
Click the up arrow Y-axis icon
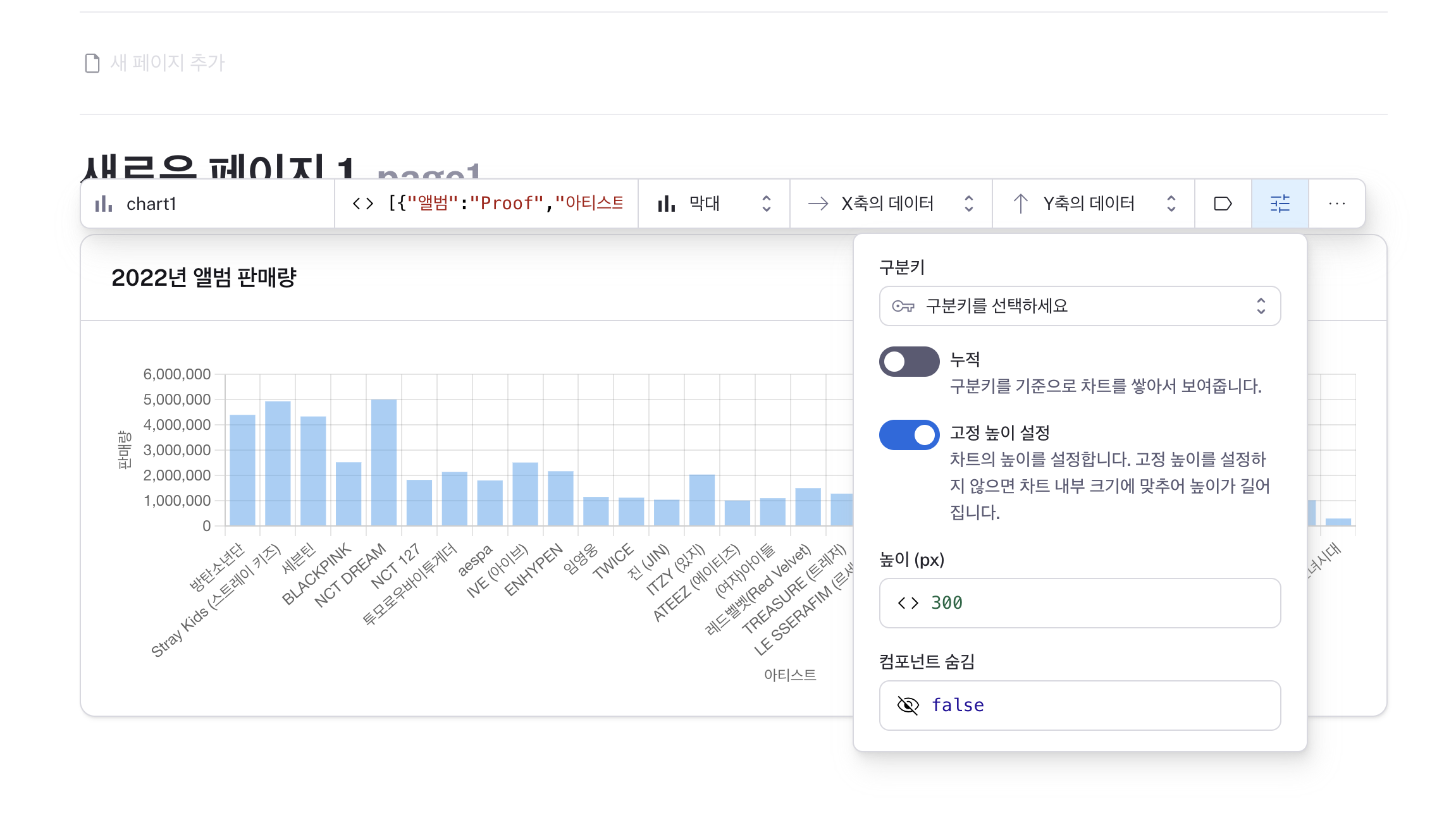pos(1020,204)
